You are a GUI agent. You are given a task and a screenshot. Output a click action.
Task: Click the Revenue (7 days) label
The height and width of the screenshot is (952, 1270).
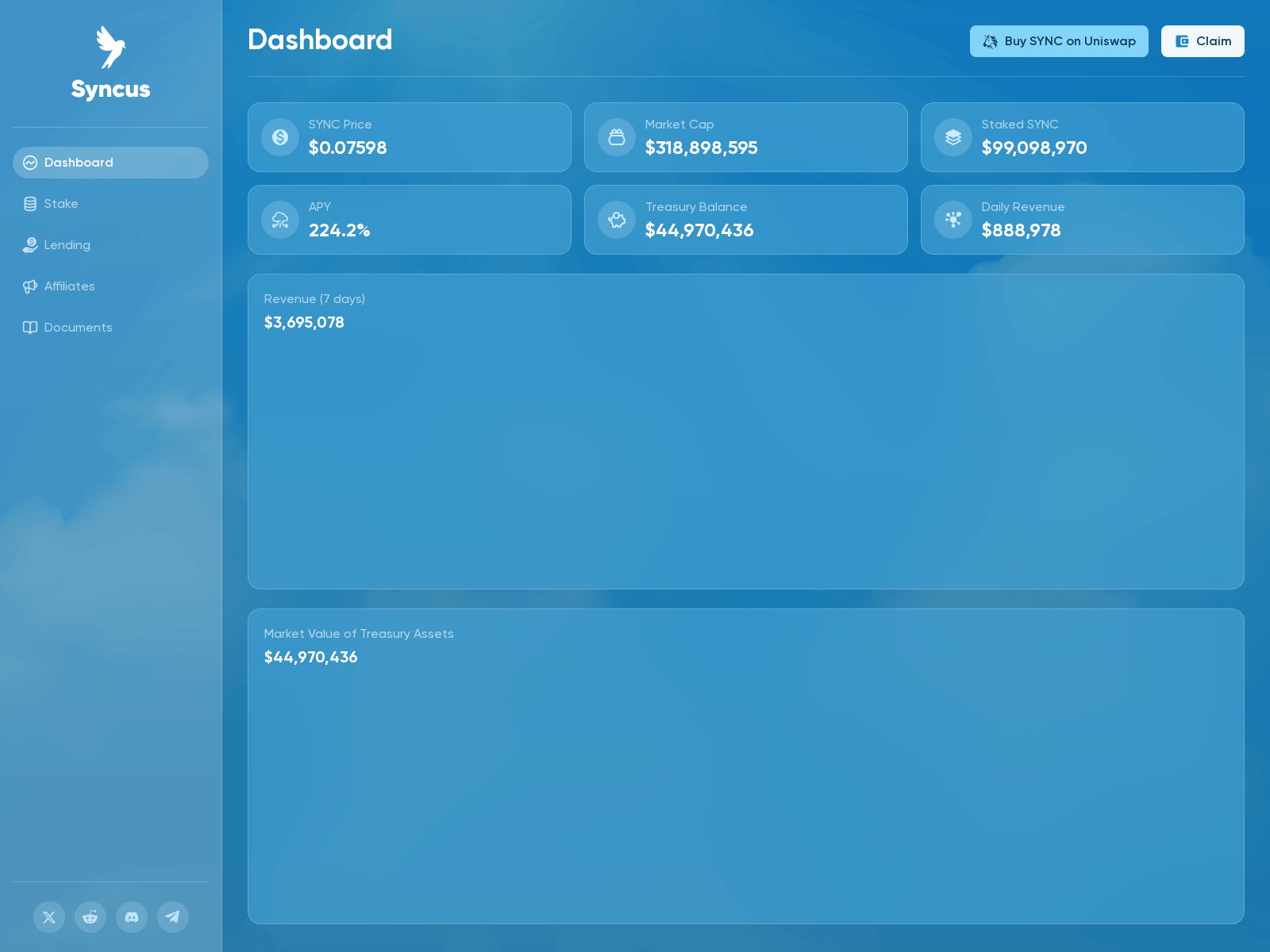314,299
